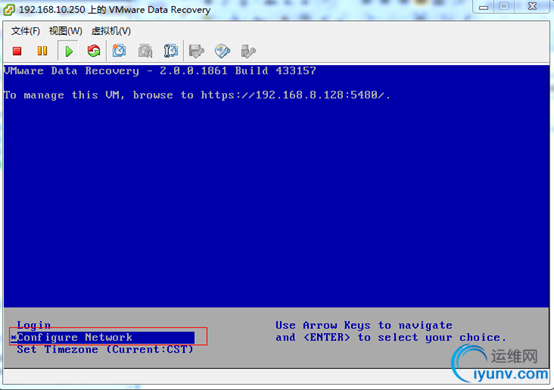
Task: Click the floppy drive connect icon
Action: coord(196,51)
